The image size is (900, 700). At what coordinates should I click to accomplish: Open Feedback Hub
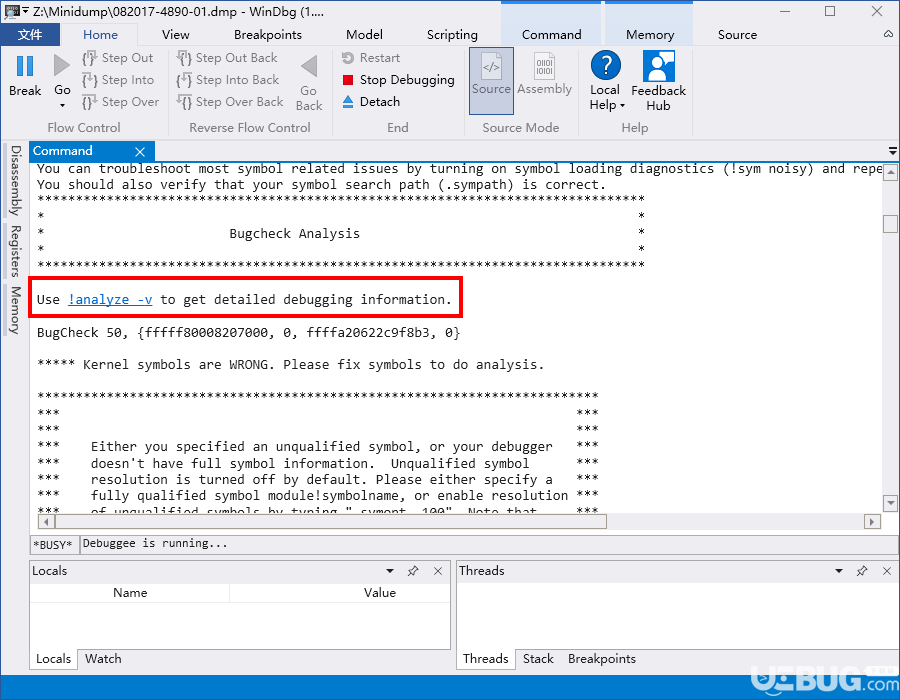click(658, 80)
